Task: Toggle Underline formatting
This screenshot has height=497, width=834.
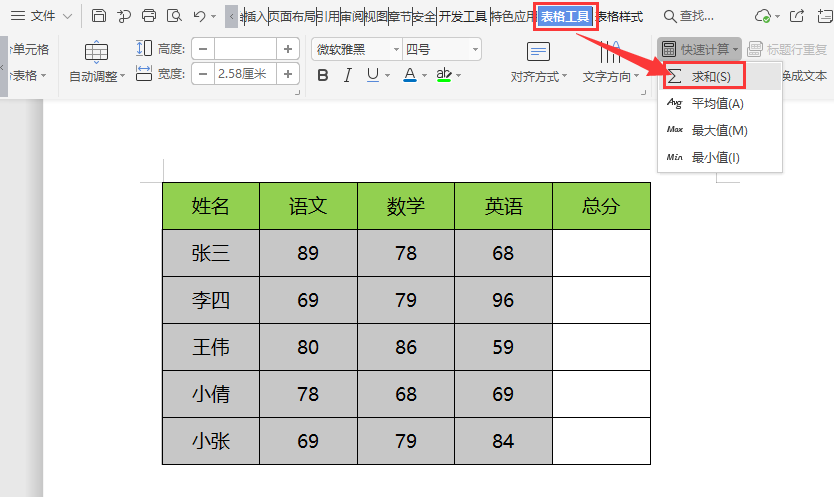Action: 373,75
